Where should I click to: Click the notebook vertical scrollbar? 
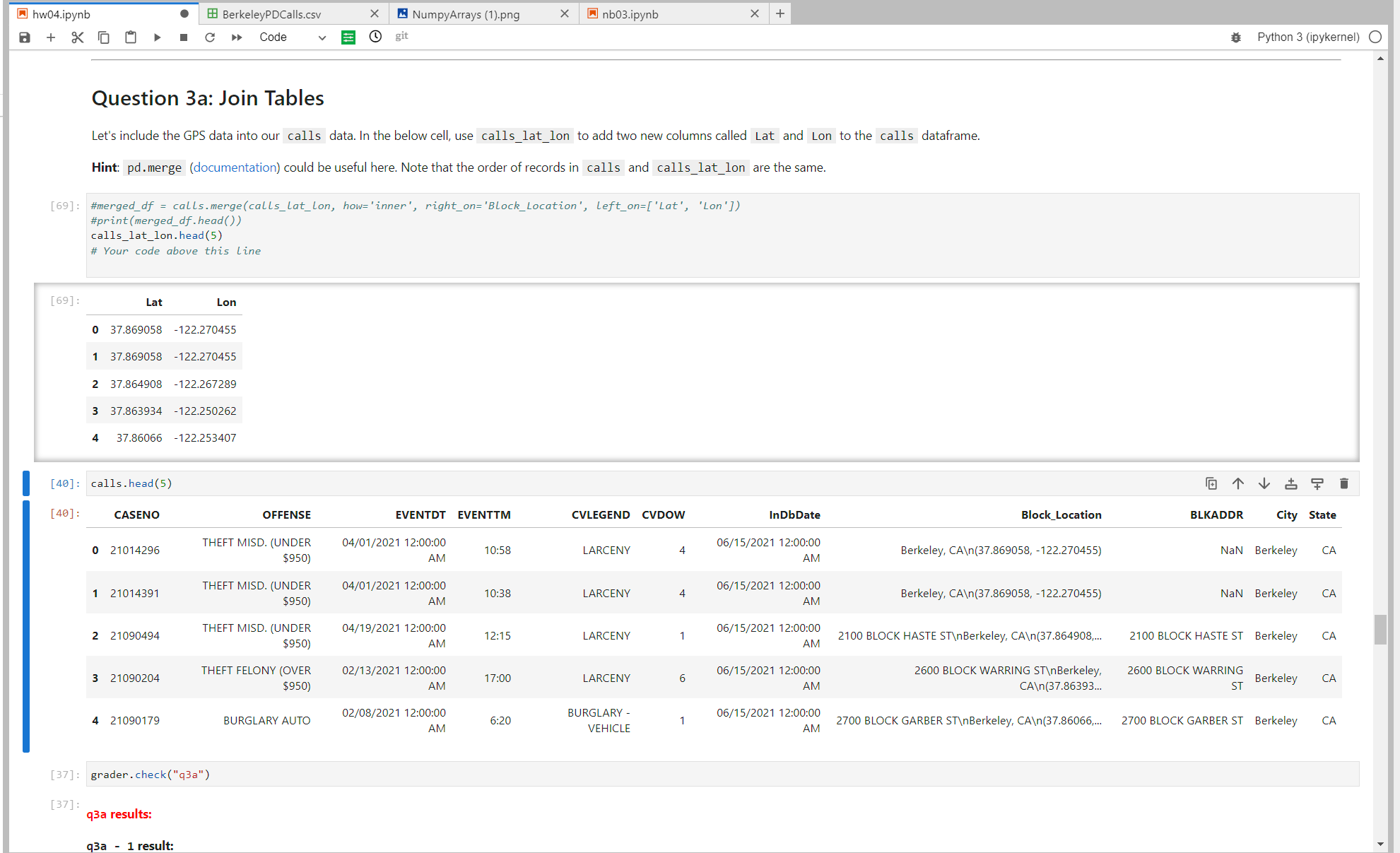pyautogui.click(x=1380, y=630)
